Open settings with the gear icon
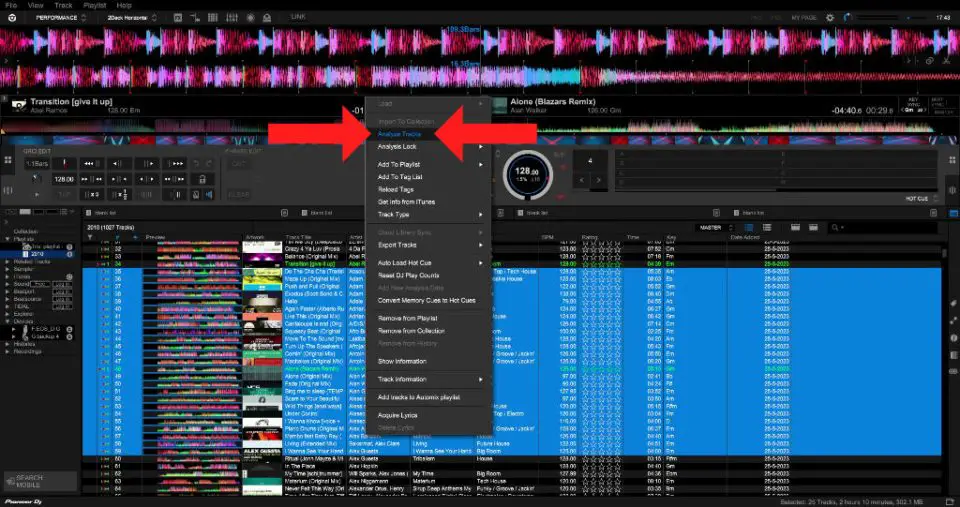Viewport: 960px width, 507px height. (x=830, y=18)
